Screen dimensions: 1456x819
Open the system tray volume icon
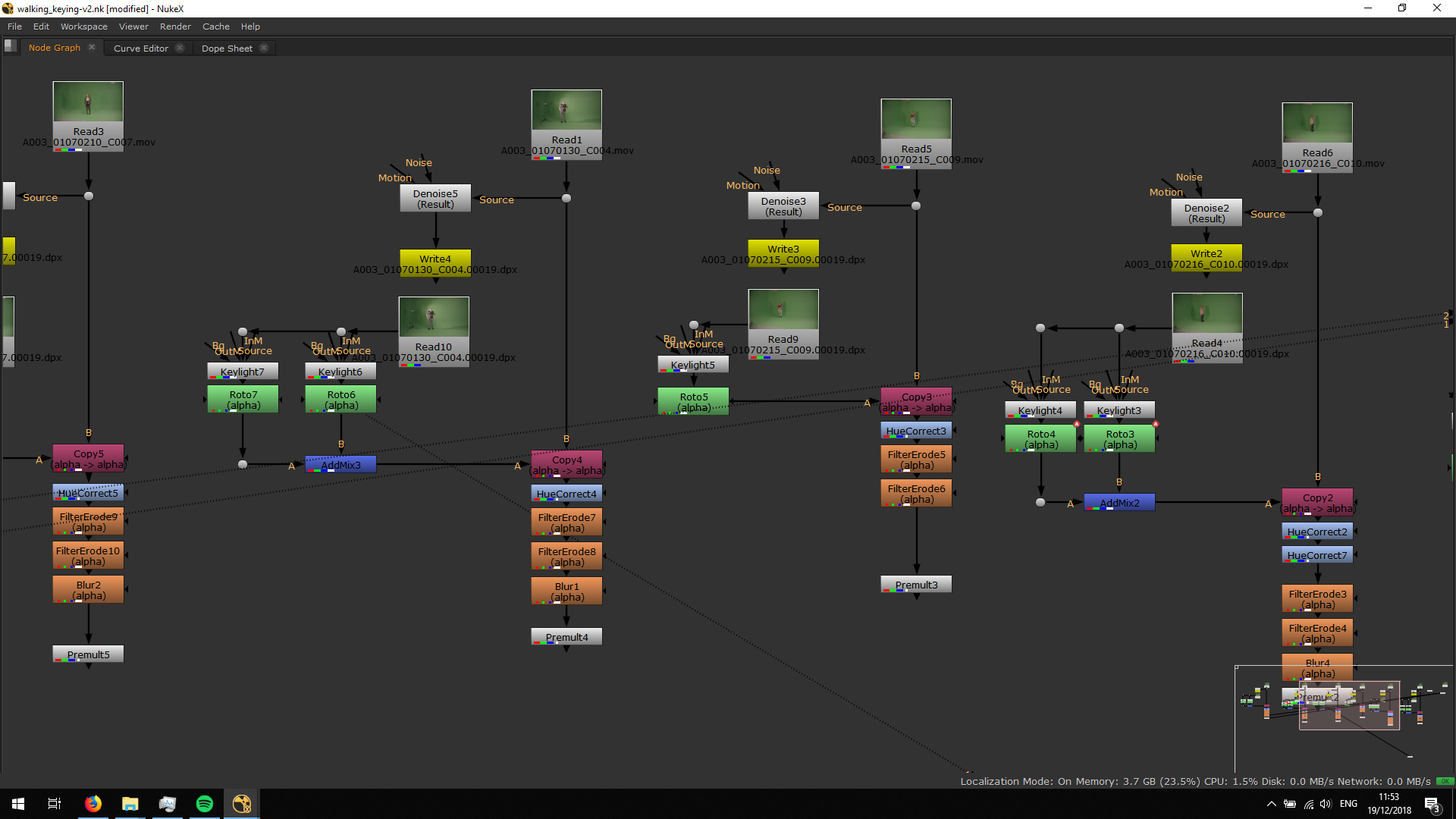click(x=1326, y=804)
